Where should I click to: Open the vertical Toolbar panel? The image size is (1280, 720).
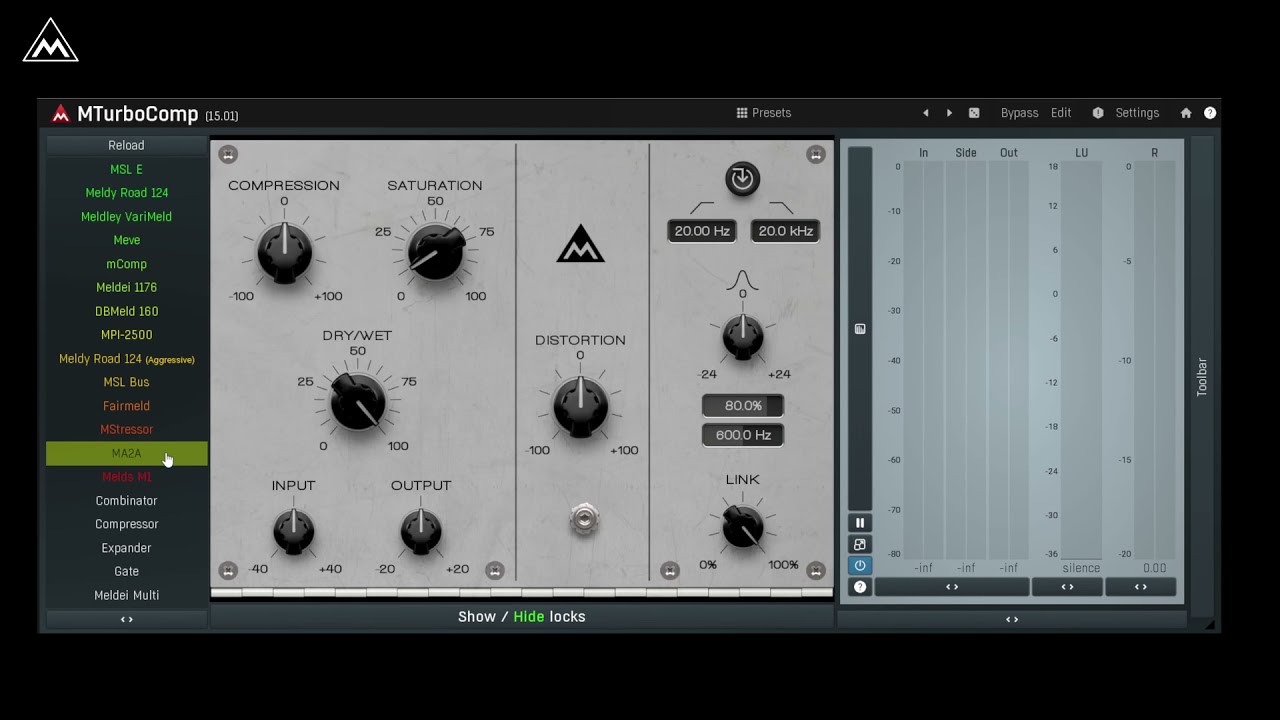click(x=1202, y=377)
